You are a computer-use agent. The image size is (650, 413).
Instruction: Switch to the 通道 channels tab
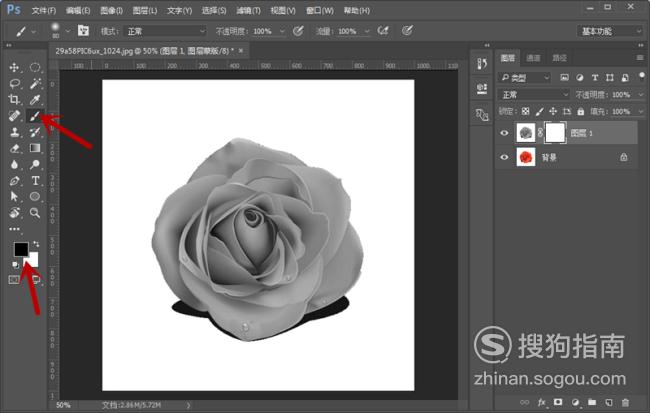coord(533,58)
